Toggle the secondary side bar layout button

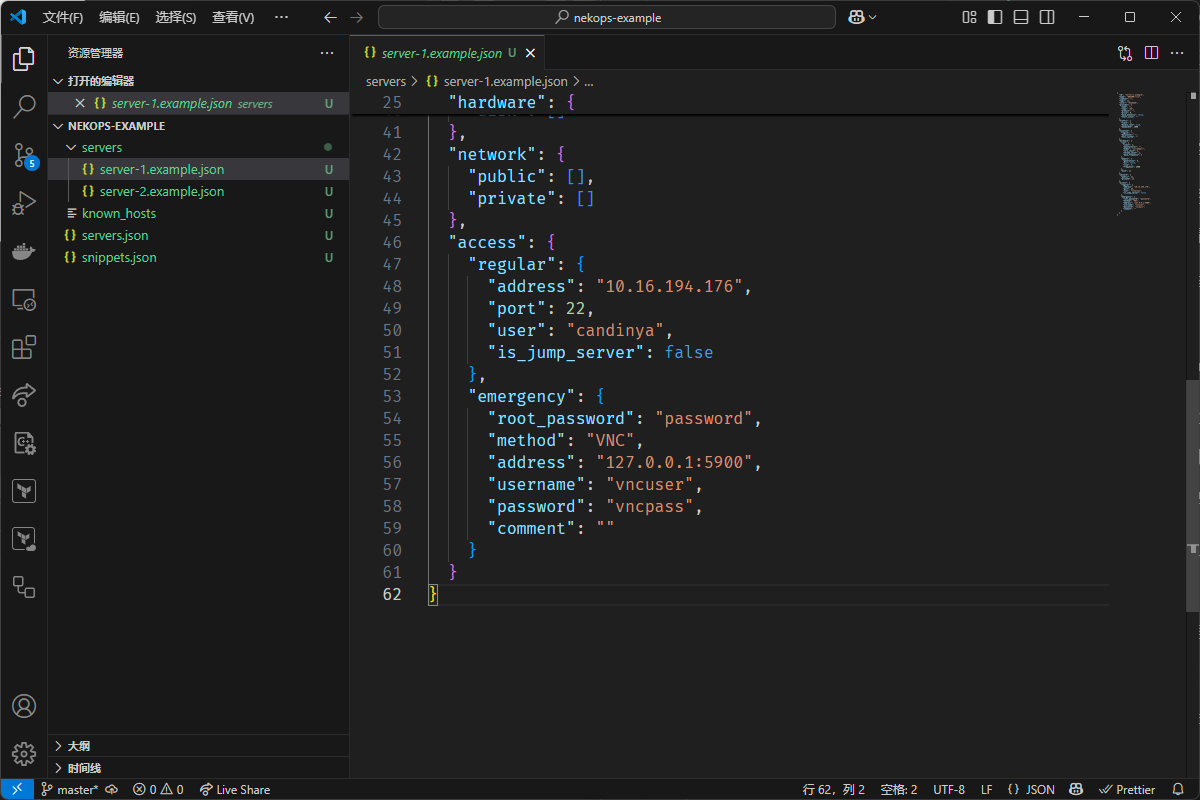1046,17
